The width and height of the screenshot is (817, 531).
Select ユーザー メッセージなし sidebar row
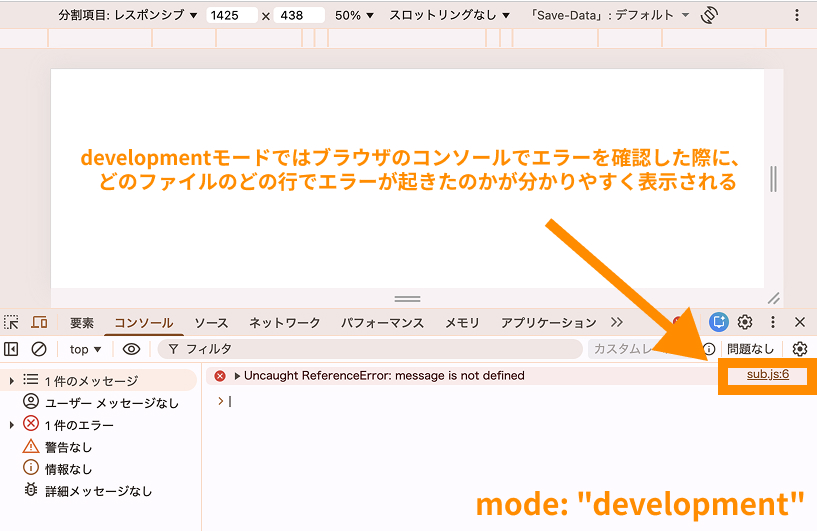102,403
